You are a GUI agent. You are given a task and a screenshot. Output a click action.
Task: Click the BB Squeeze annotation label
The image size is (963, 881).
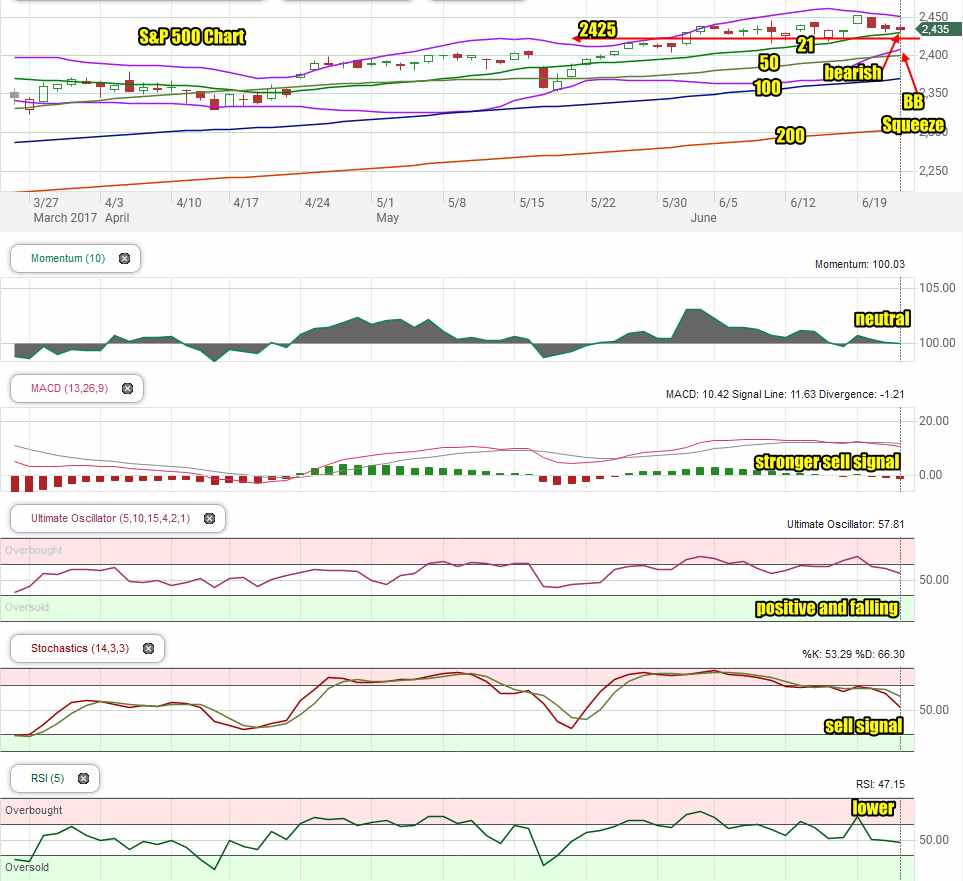(x=913, y=114)
